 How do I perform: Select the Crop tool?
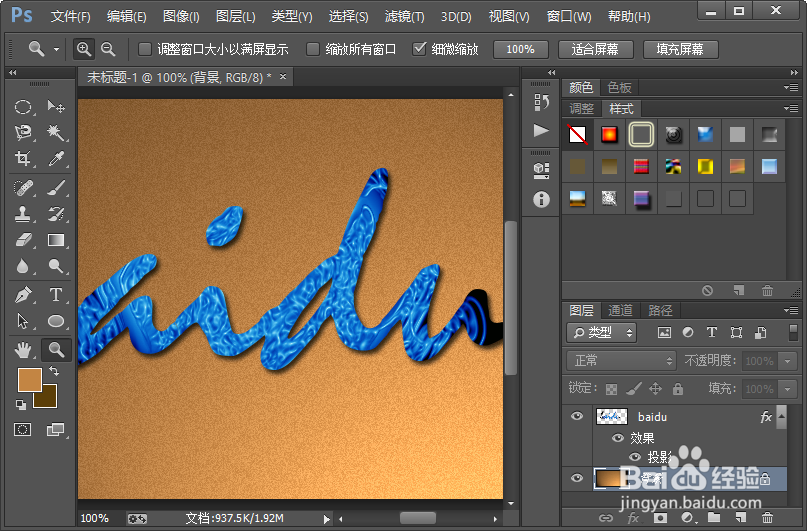tap(23, 158)
